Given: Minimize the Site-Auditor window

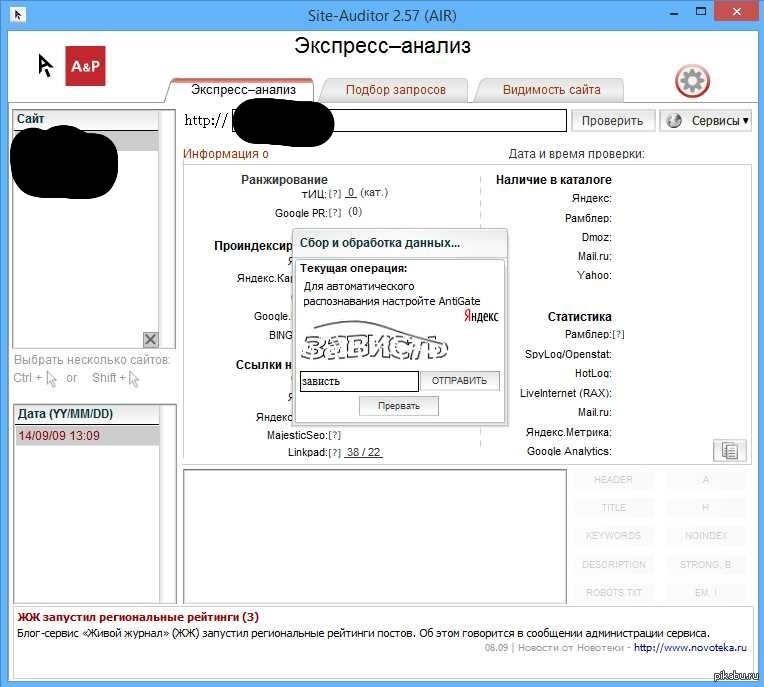Looking at the screenshot, I should (x=674, y=14).
